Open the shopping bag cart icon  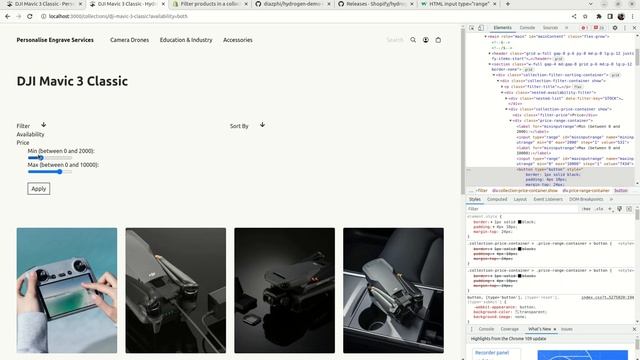438,40
